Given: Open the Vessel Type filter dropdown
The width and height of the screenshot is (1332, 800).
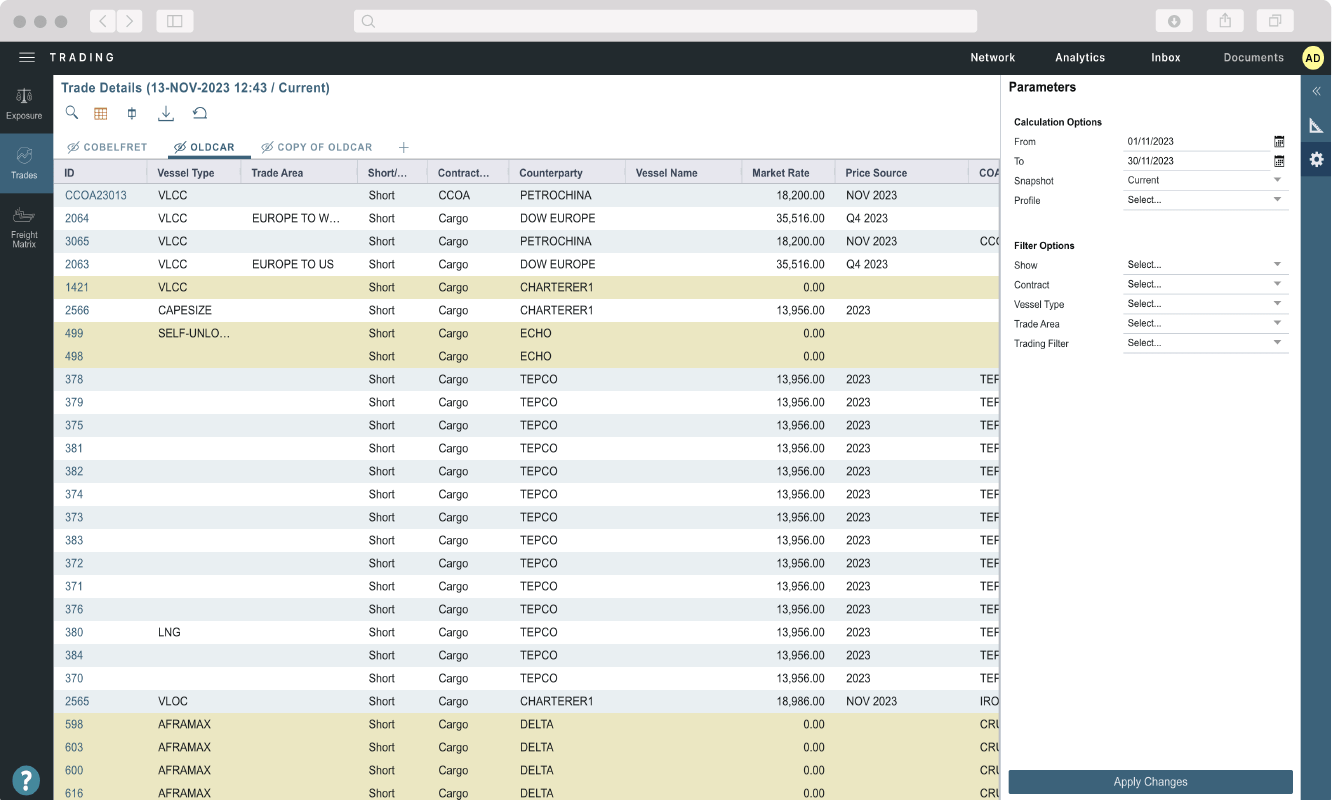Looking at the screenshot, I should 1205,304.
